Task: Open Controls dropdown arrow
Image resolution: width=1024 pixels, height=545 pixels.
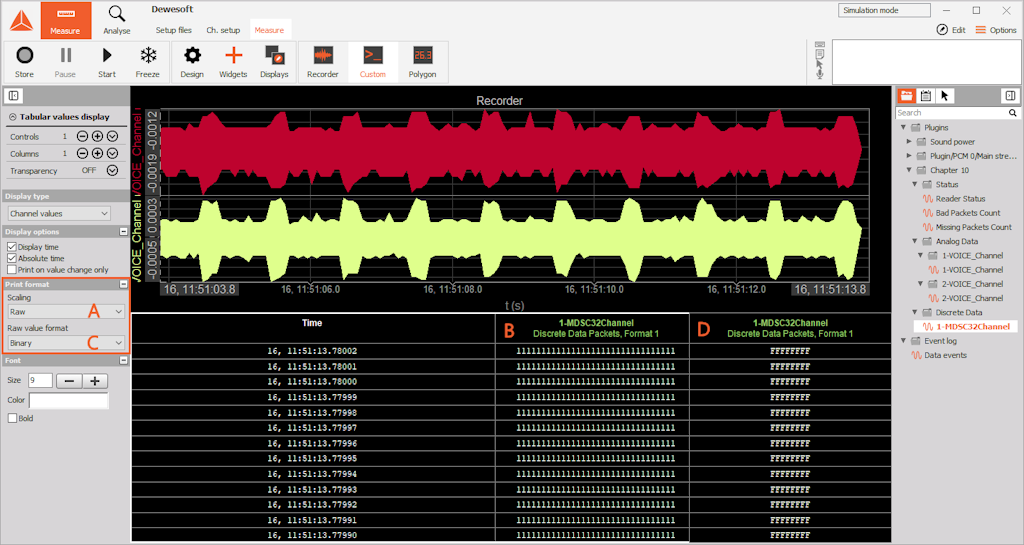Action: click(112, 136)
